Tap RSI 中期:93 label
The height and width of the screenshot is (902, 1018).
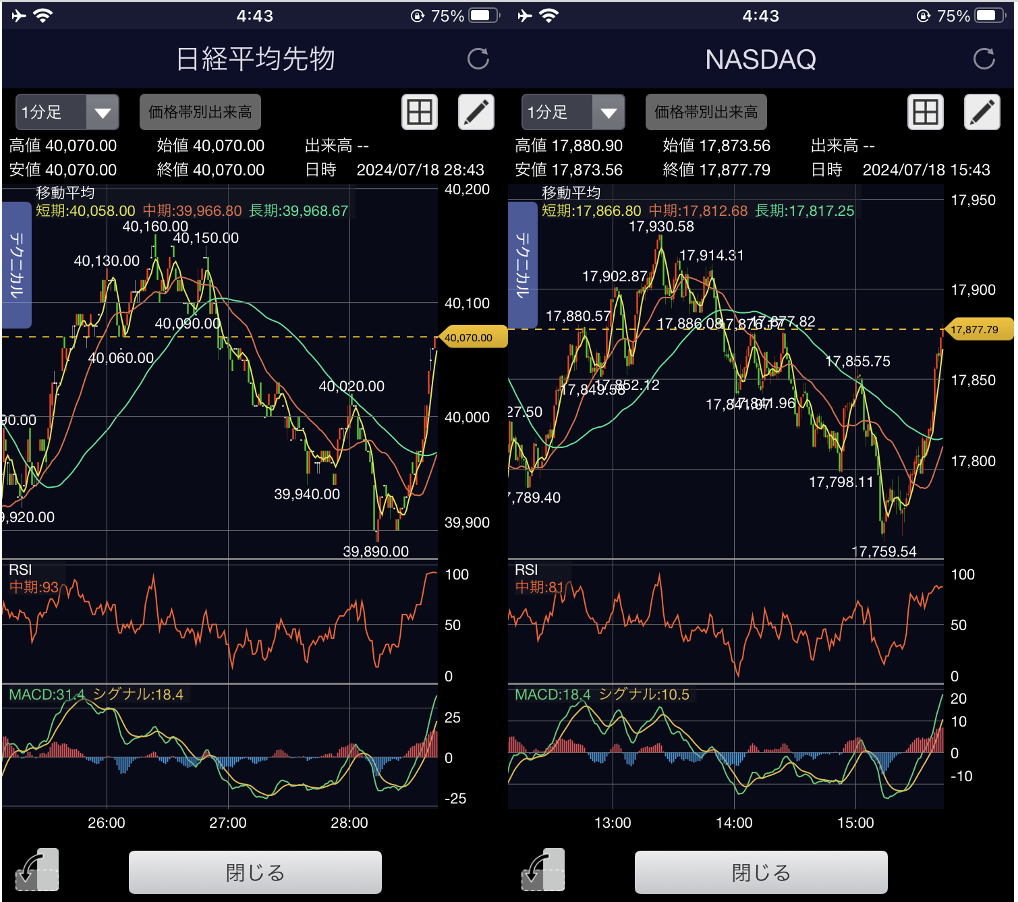point(34,587)
